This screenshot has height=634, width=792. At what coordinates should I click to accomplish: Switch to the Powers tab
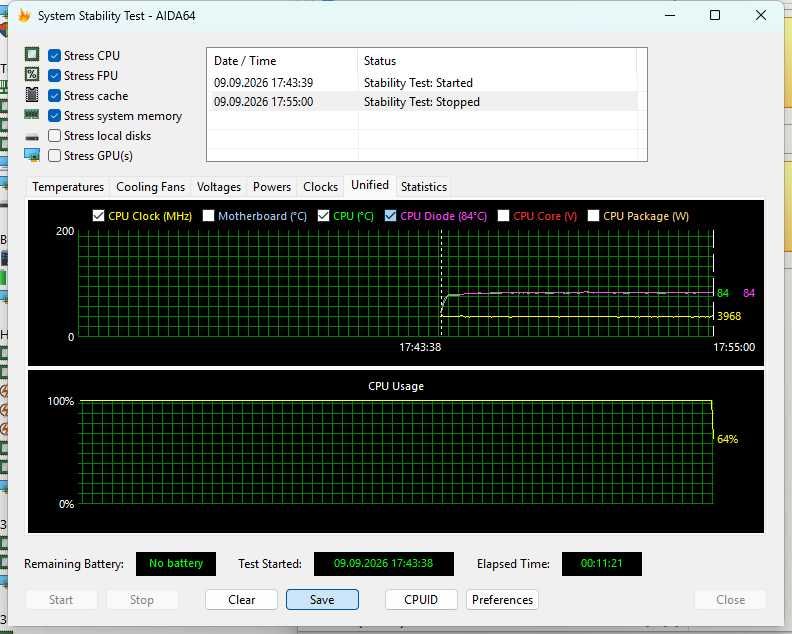pyautogui.click(x=272, y=187)
